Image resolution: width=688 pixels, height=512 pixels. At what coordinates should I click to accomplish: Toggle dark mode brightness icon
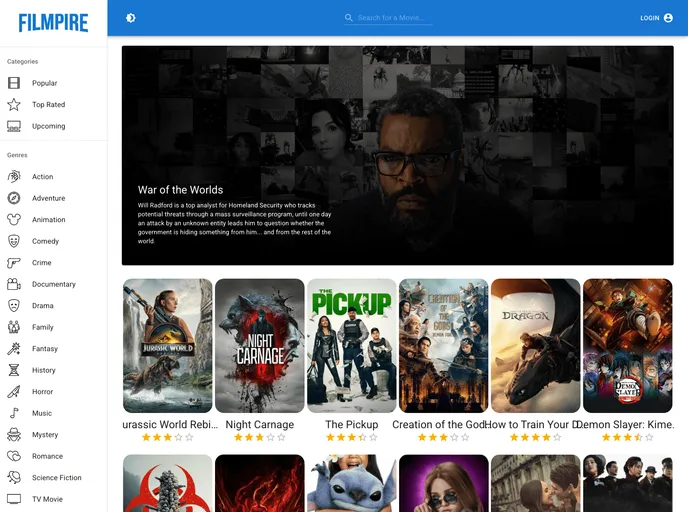(130, 18)
